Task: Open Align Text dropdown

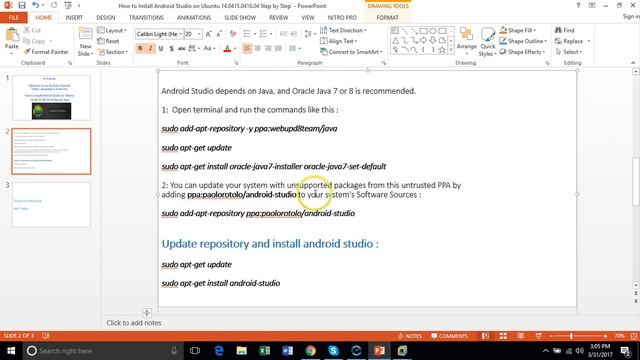Action: click(x=339, y=41)
